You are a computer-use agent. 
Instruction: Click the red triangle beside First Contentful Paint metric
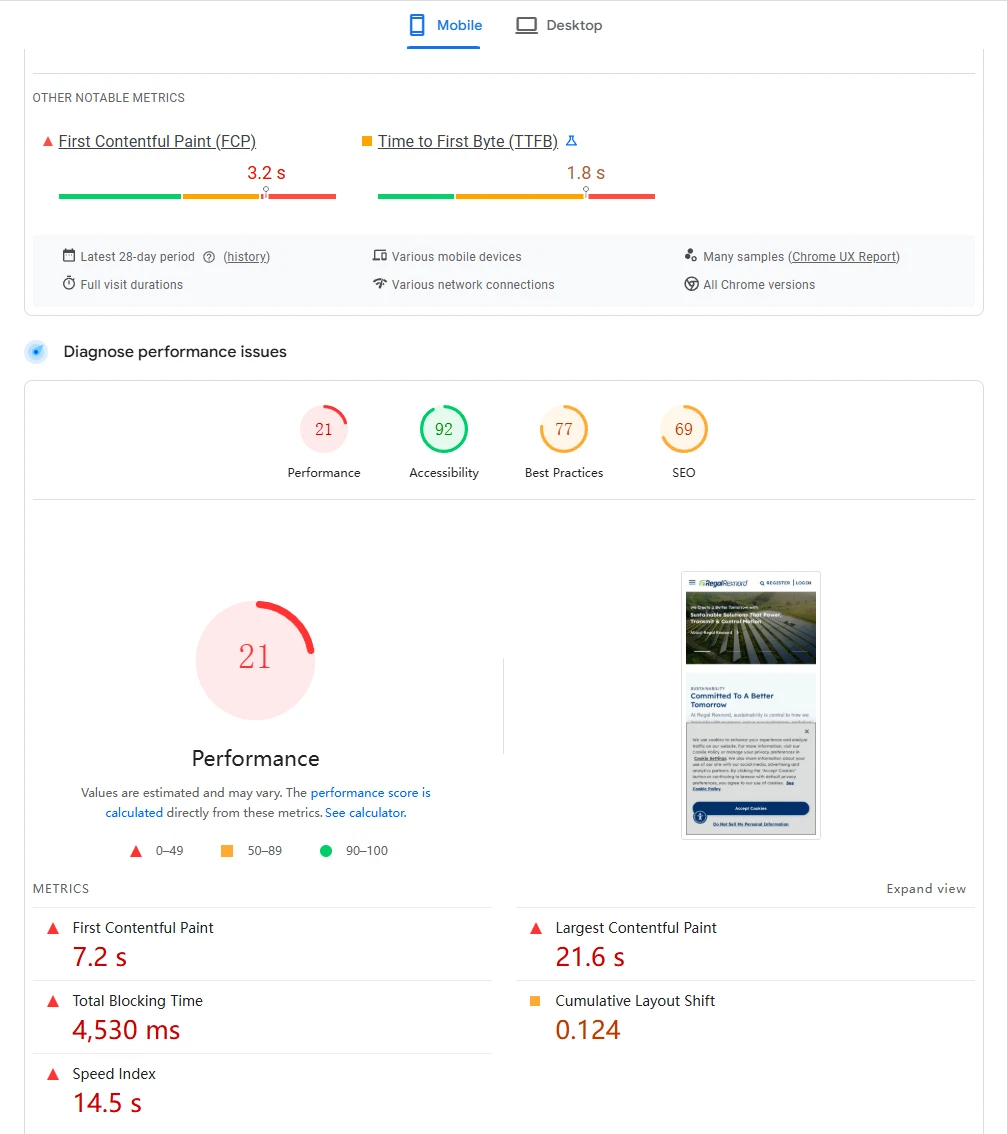pos(53,929)
